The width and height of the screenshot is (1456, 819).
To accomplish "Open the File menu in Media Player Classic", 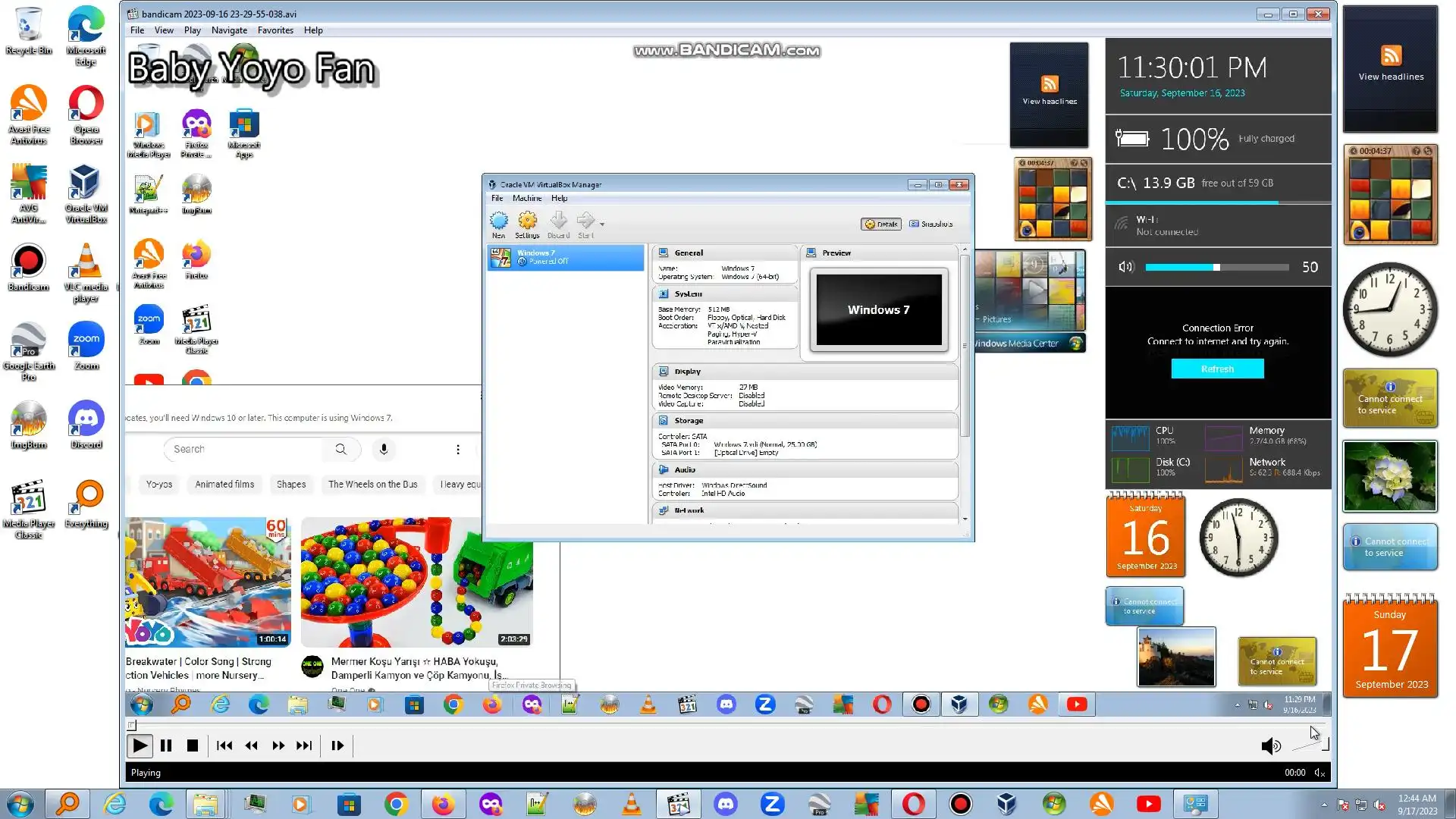I will coord(136,30).
